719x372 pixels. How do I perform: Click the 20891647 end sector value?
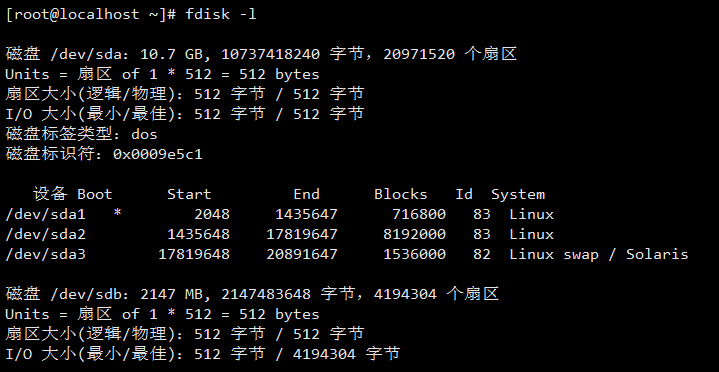pos(302,254)
